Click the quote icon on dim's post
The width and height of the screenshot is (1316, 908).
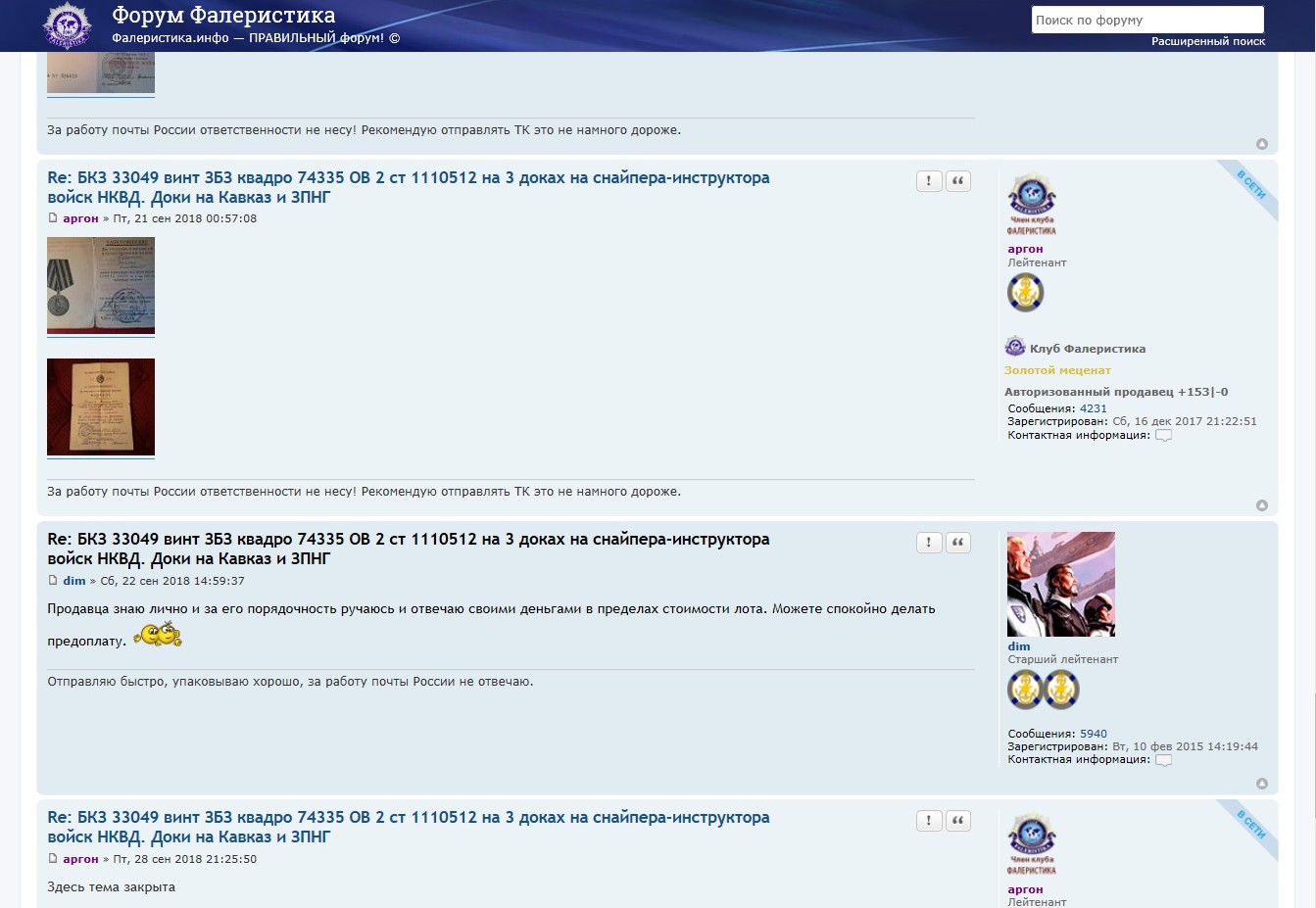957,543
